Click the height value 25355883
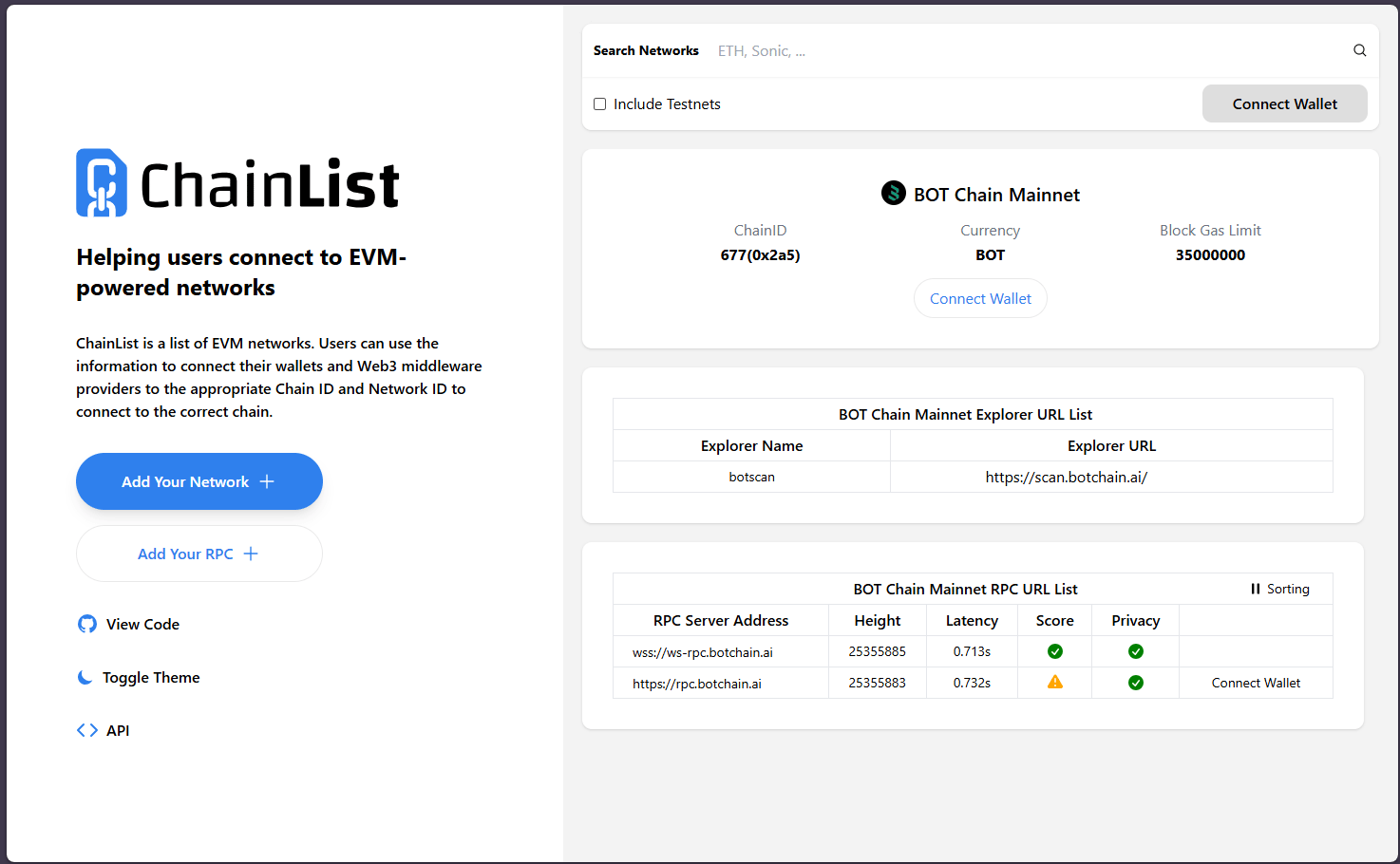This screenshot has width=1400, height=864. [x=877, y=683]
